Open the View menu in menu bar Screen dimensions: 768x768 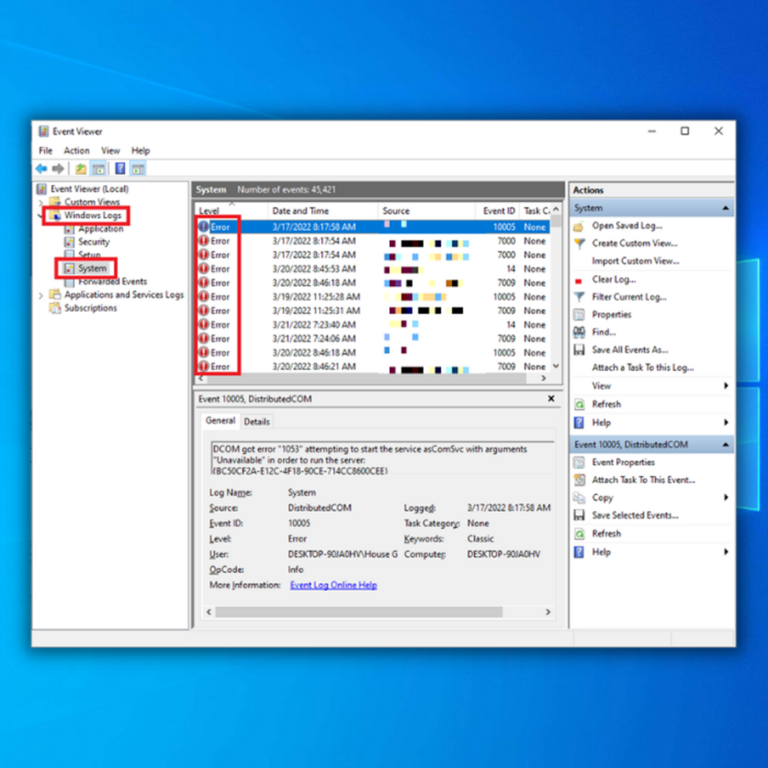(x=111, y=151)
